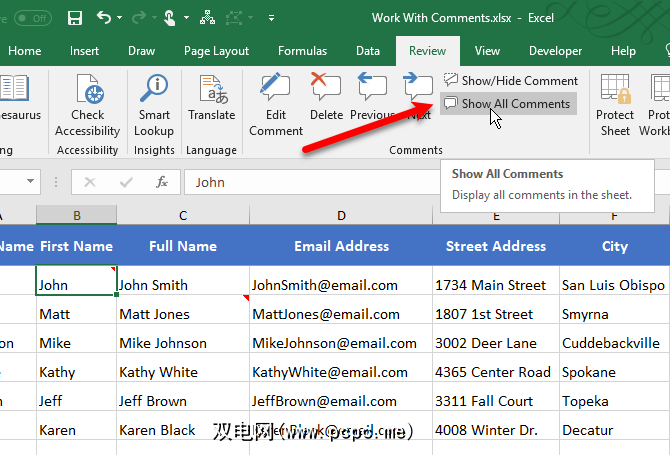Go to the Previous comment
This screenshot has height=455, width=670.
pos(372,98)
